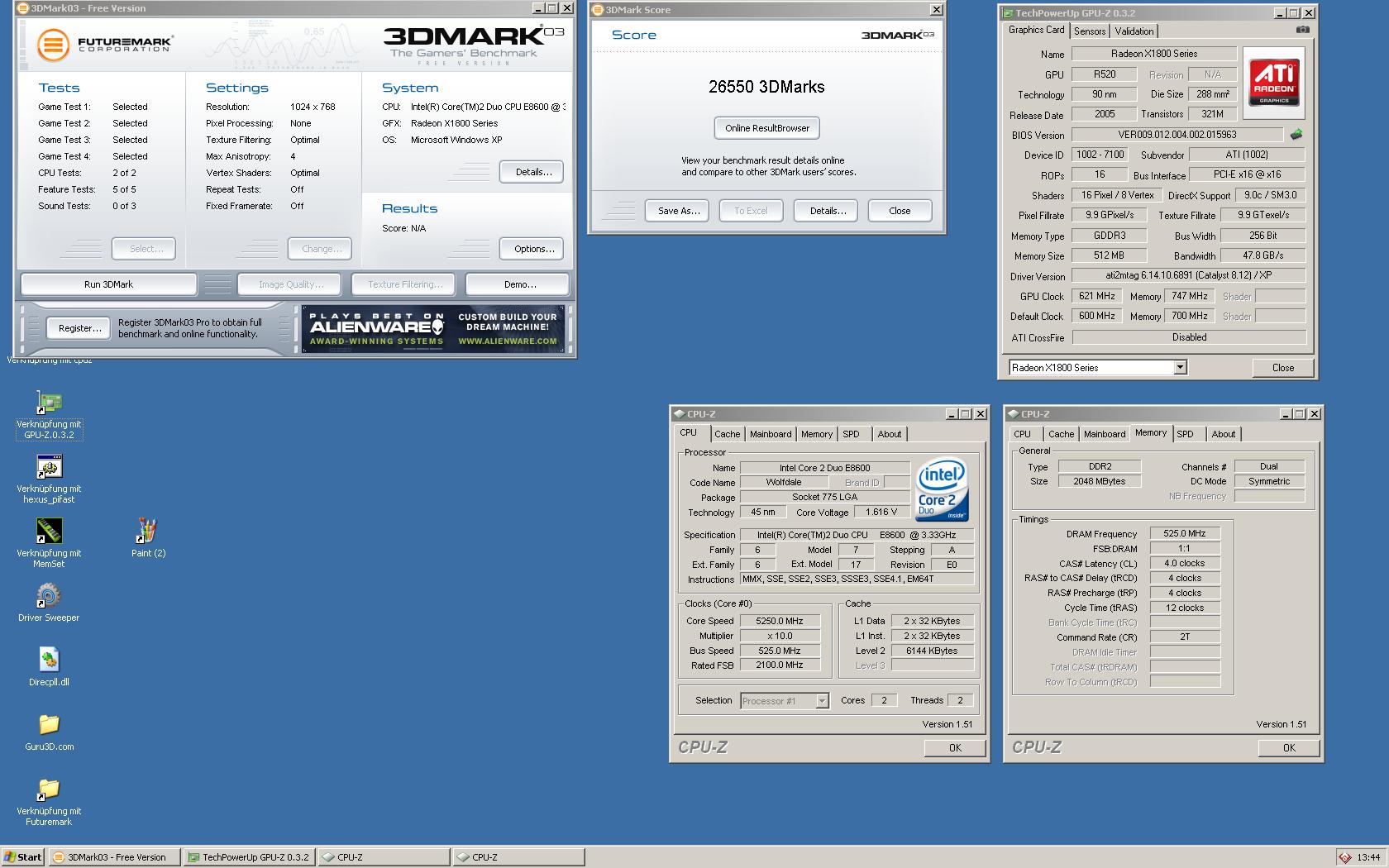Click the Rated FSB 2100.0 MHz field
Viewport: 1389px width, 868px height.
[x=780, y=665]
